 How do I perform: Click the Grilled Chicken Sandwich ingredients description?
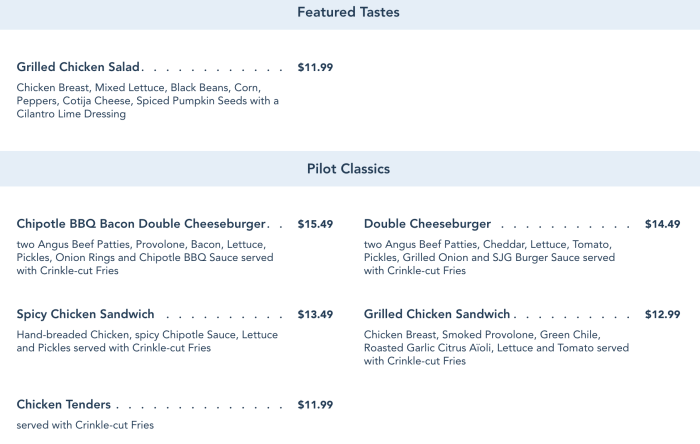(x=496, y=347)
